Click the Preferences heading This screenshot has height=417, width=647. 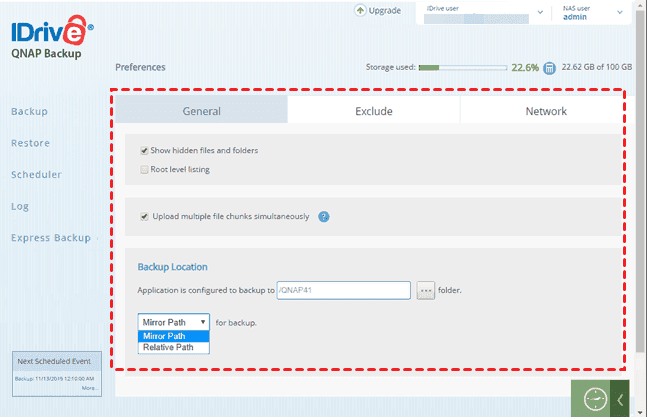coord(140,67)
